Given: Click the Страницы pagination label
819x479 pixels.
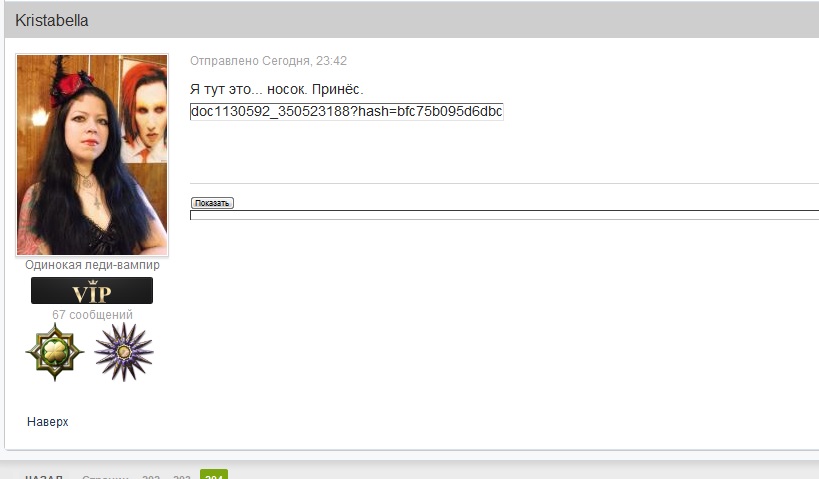Looking at the screenshot, I should click(x=105, y=476).
